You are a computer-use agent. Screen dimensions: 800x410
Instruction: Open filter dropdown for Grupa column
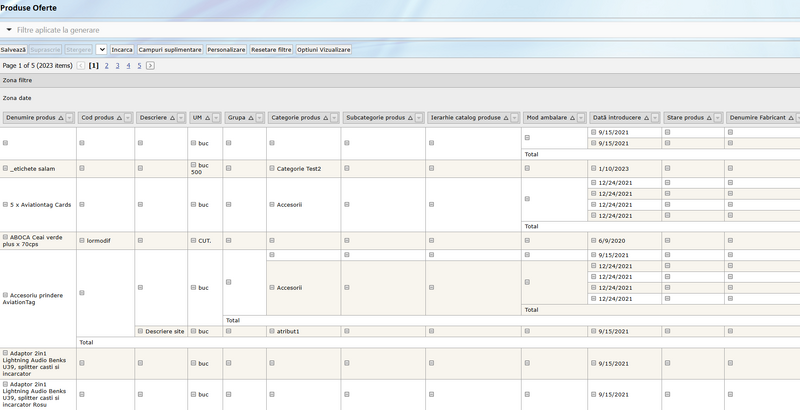click(x=260, y=118)
